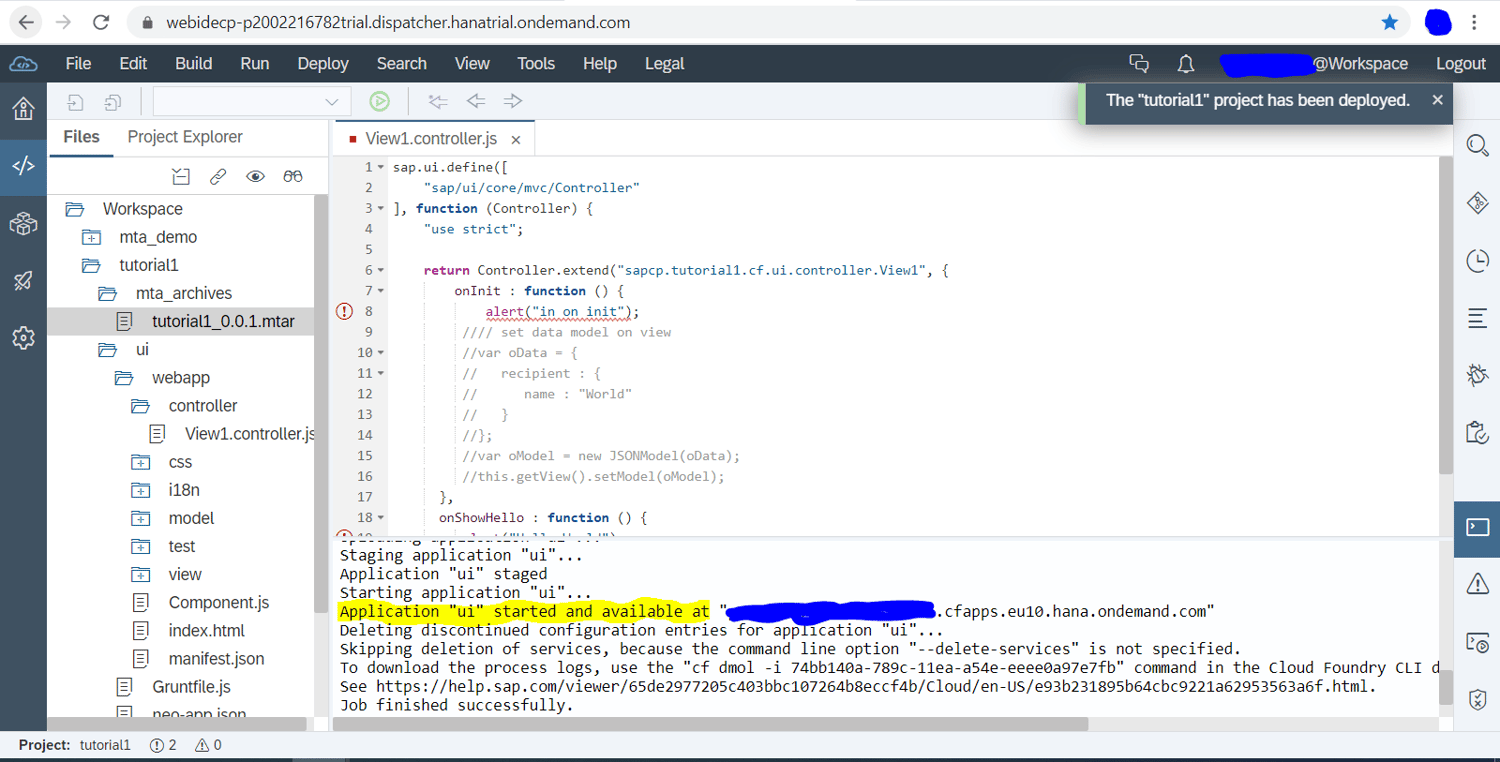The height and width of the screenshot is (762, 1500).
Task: Expand the mta_demo project folder
Action: click(91, 237)
